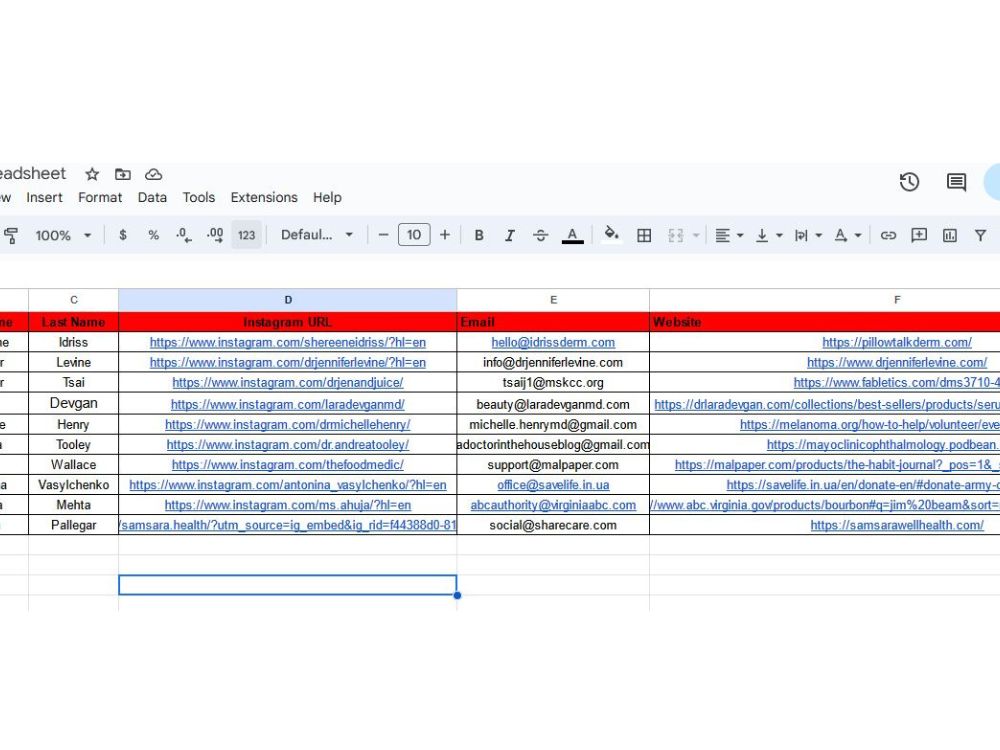Open more number formats 123
Viewport: 1000px width, 750px height.
click(x=246, y=235)
